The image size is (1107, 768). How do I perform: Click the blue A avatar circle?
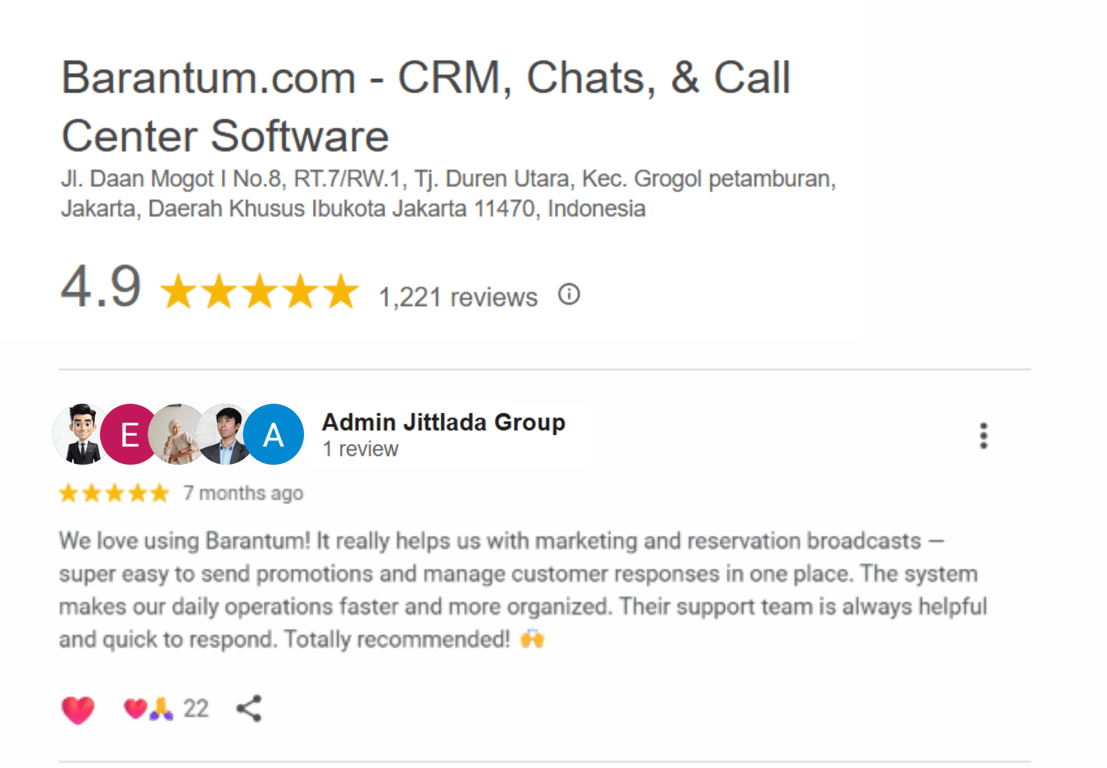click(x=274, y=434)
